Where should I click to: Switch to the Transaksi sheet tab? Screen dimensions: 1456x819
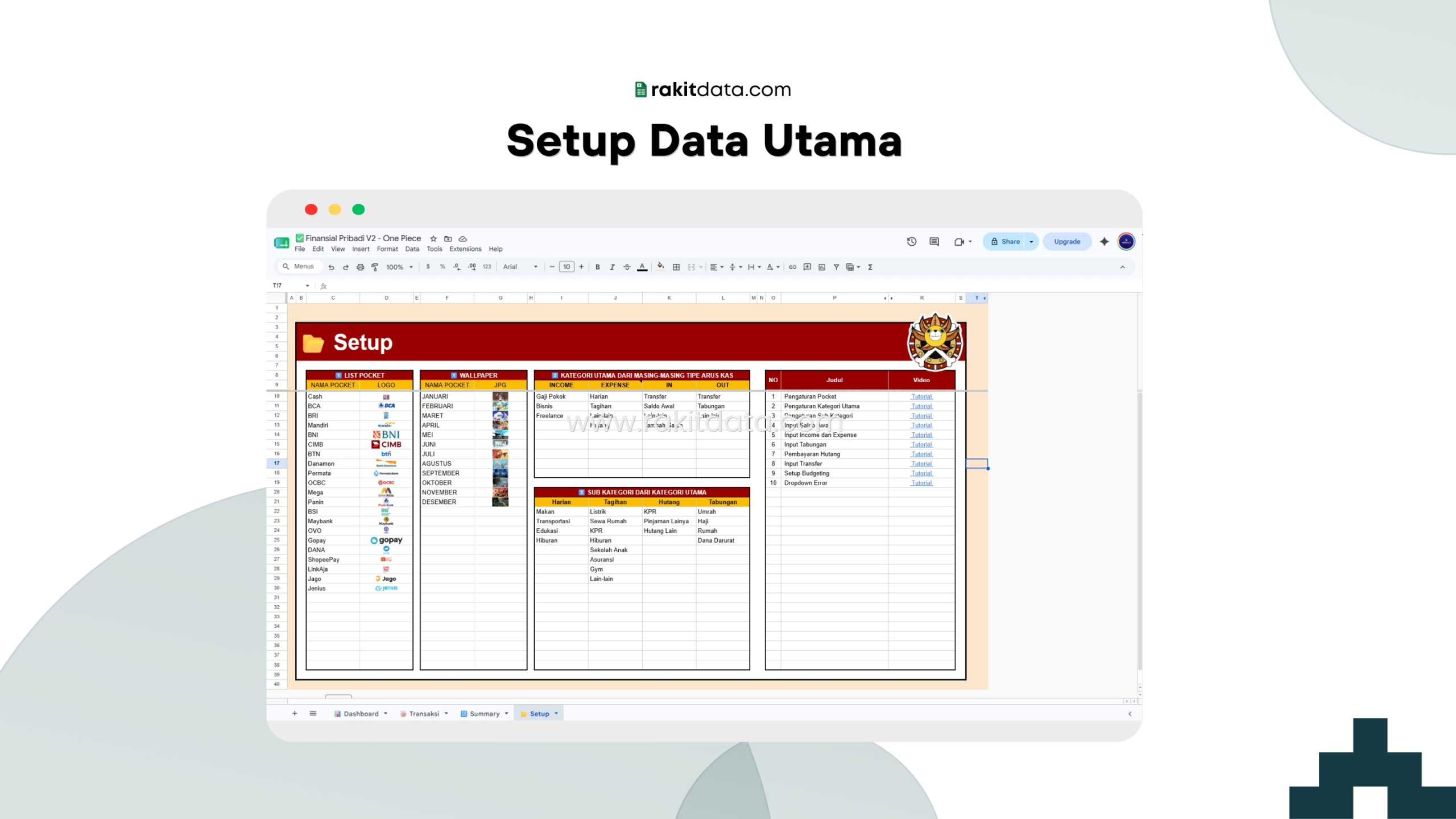424,714
